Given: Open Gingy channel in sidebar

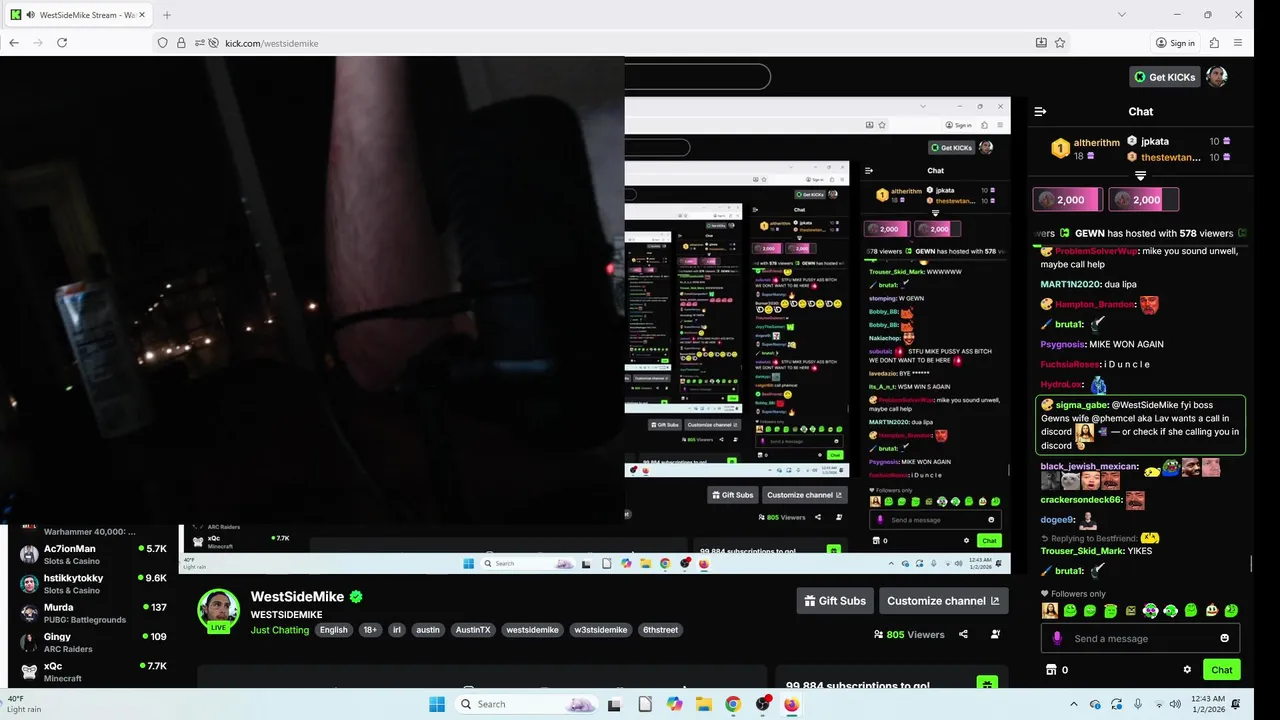Looking at the screenshot, I should [x=93, y=642].
